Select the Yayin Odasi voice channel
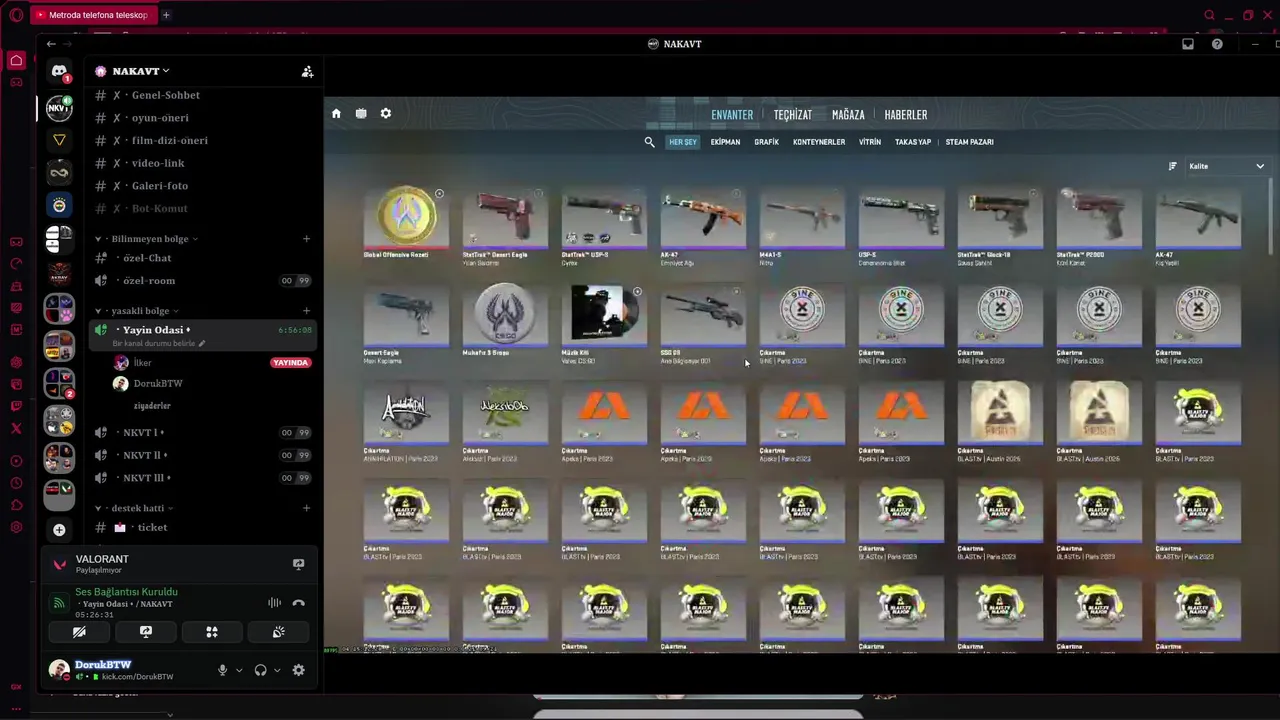This screenshot has width=1280, height=720. [x=203, y=335]
